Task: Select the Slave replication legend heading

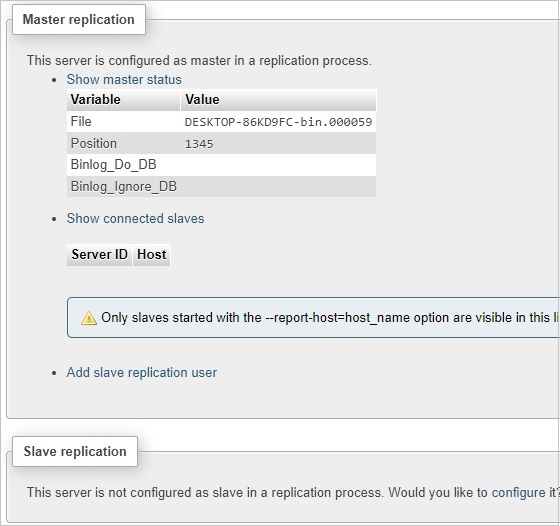Action: 75,451
